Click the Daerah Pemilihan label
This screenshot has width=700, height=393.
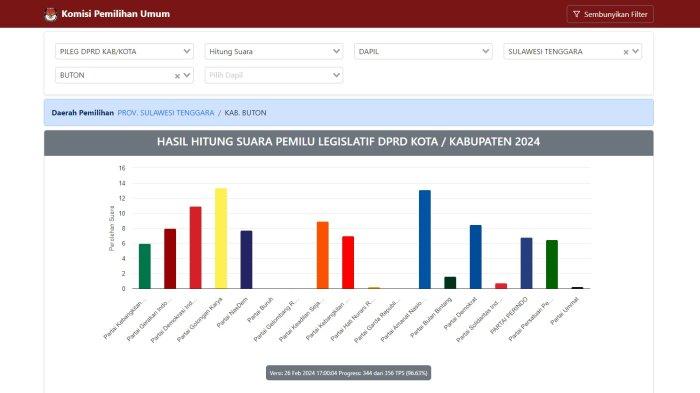point(83,113)
